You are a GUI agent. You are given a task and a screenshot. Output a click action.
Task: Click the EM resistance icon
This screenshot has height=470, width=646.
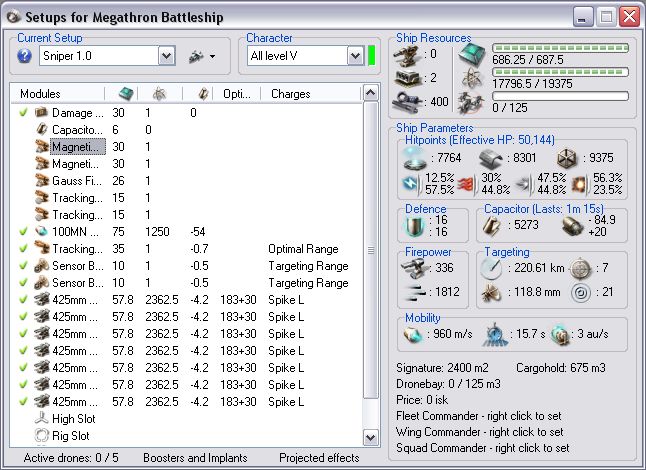[410, 183]
